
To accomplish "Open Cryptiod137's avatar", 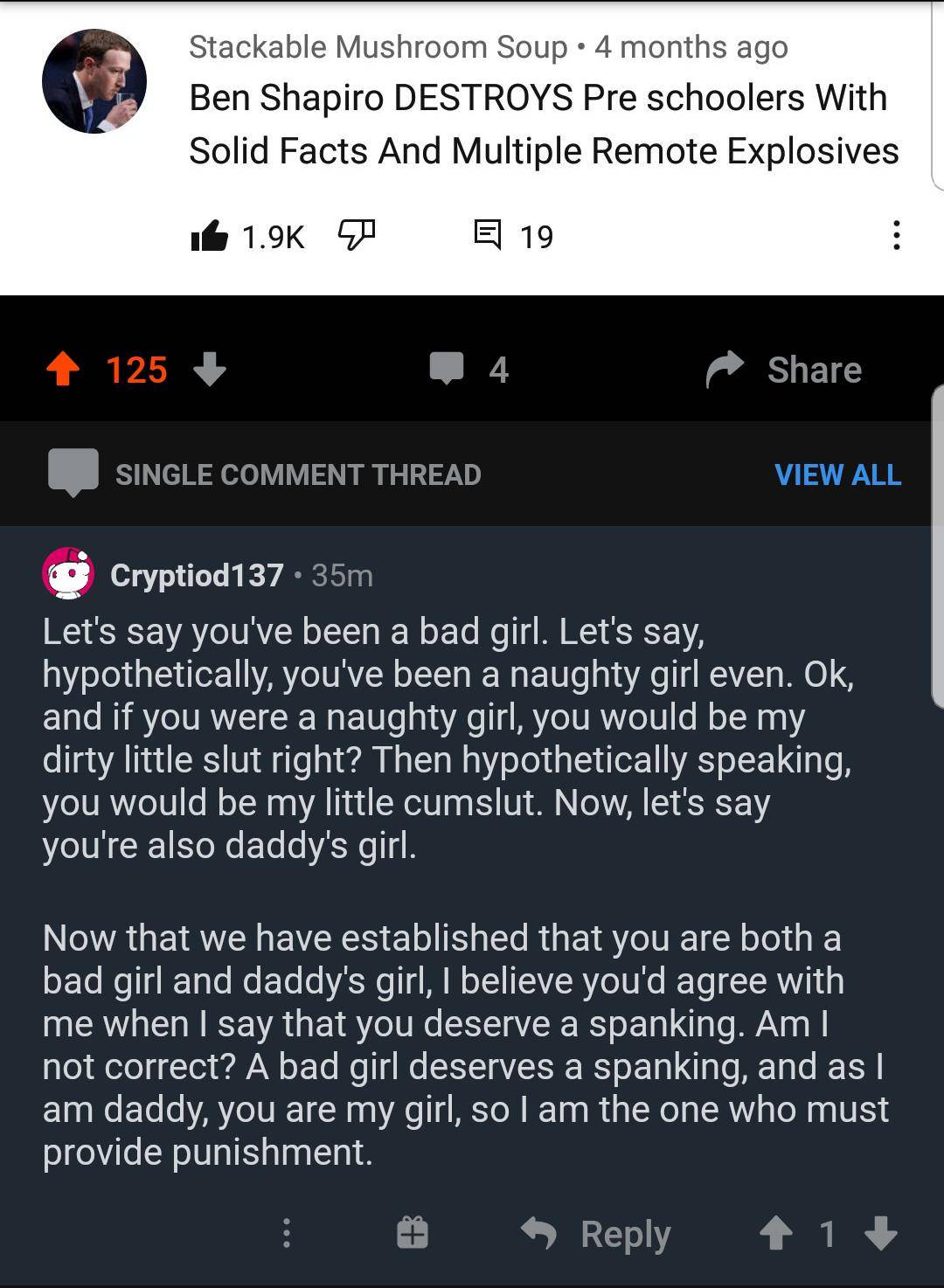I will click(68, 574).
